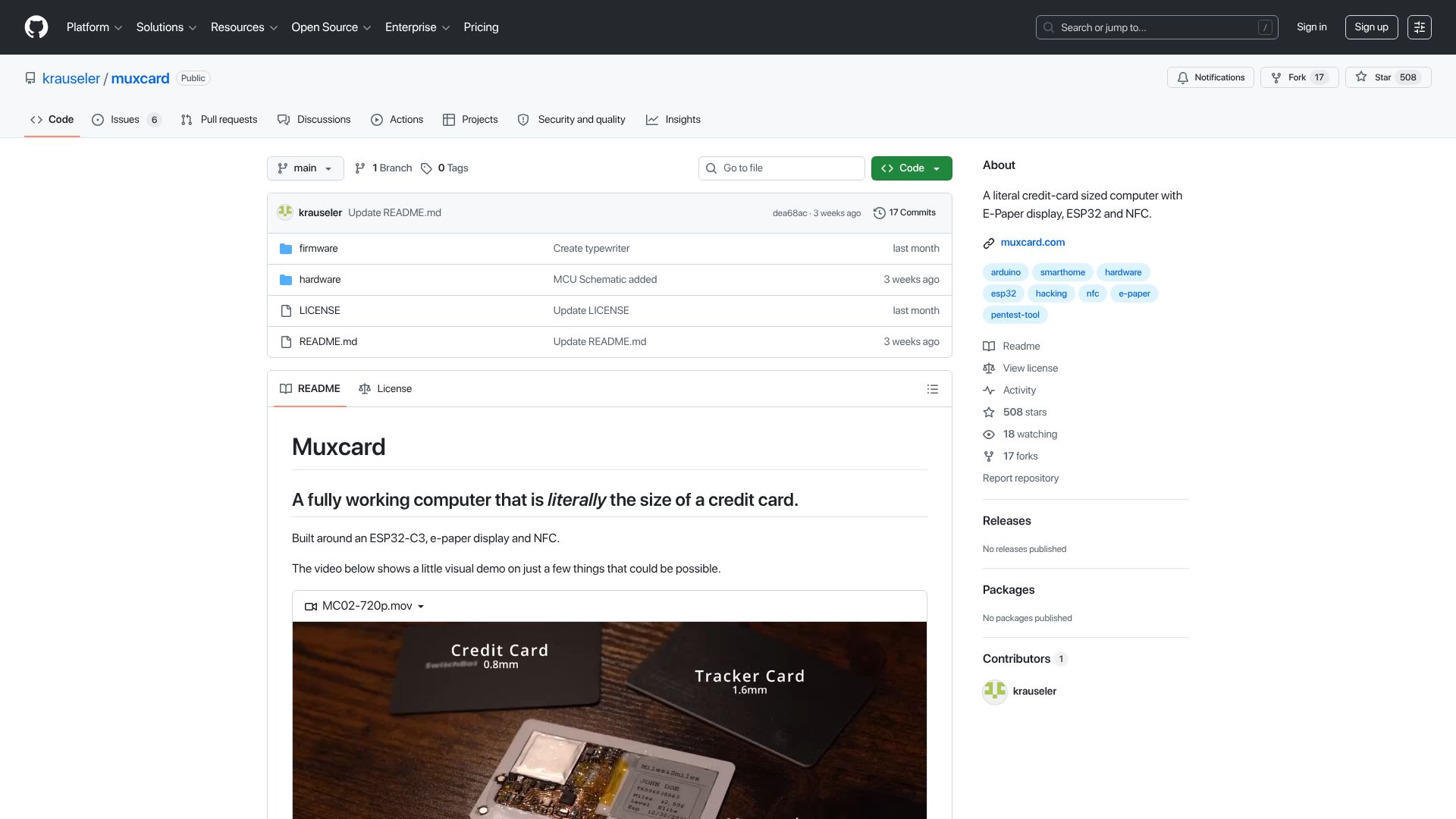1456x819 pixels.
Task: Fork the muxcard repository
Action: click(1299, 77)
